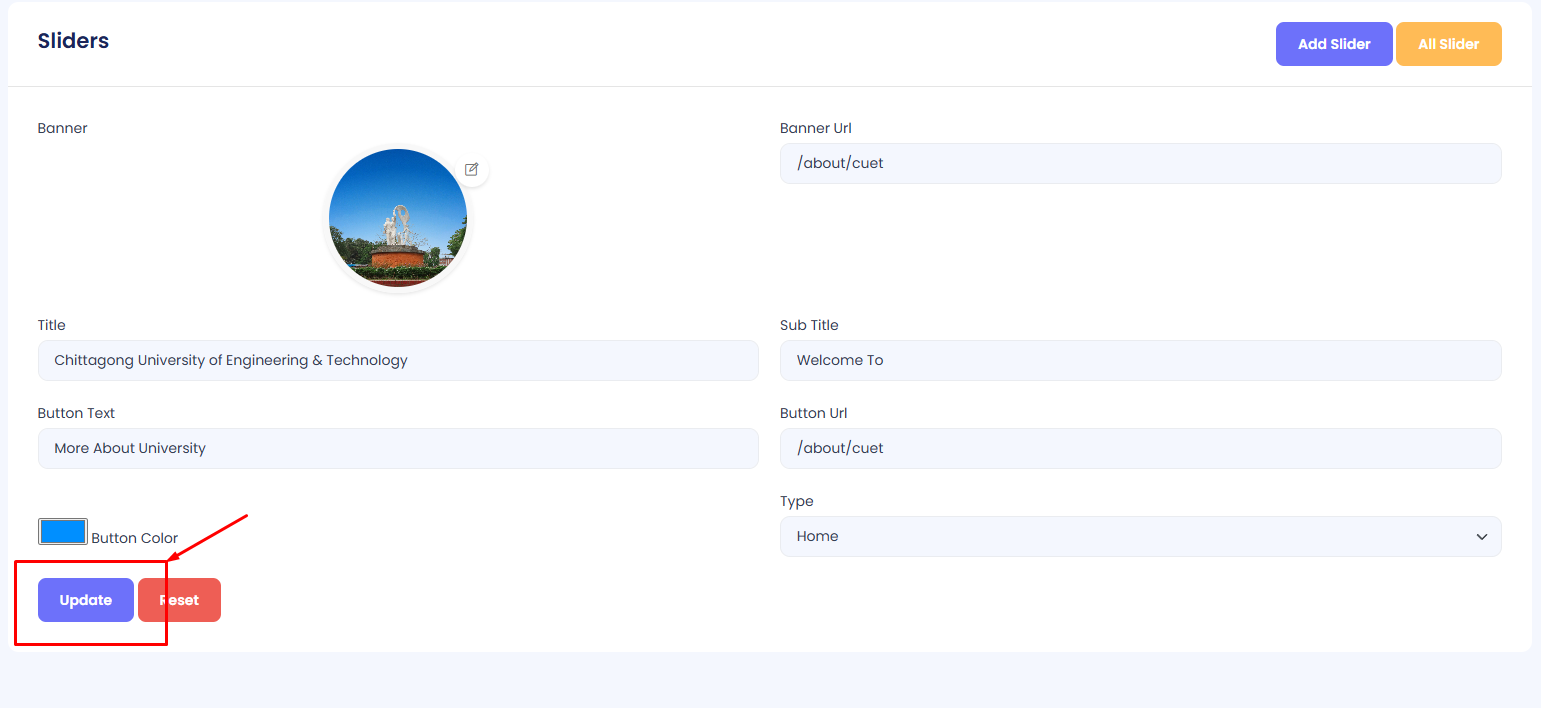The image size is (1541, 708).
Task: Focus the Banner Url input field
Action: click(x=1140, y=163)
